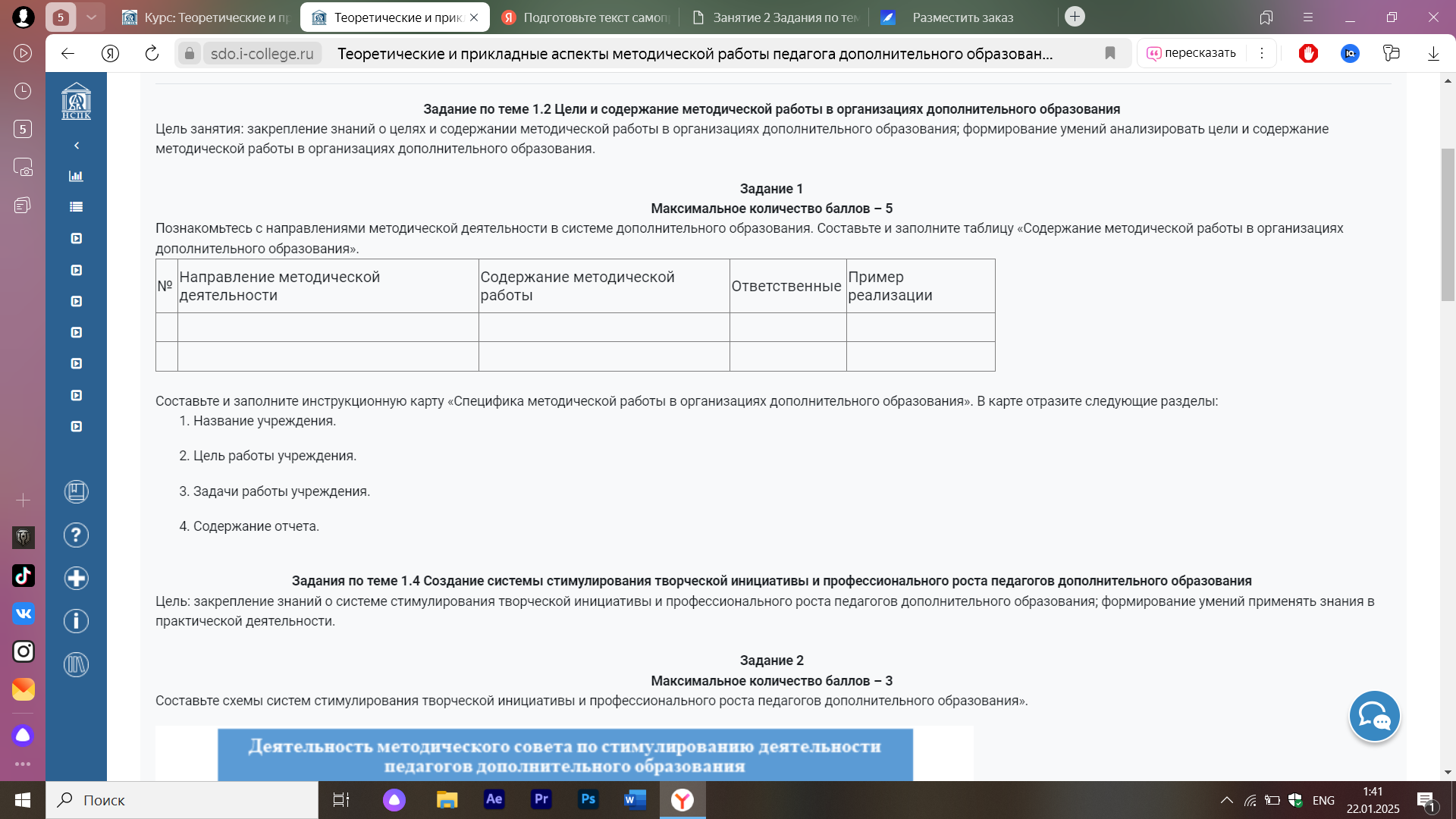Screen dimensions: 1456x819
Task: Click the sdo.i-college.ru address field
Action: [262, 53]
